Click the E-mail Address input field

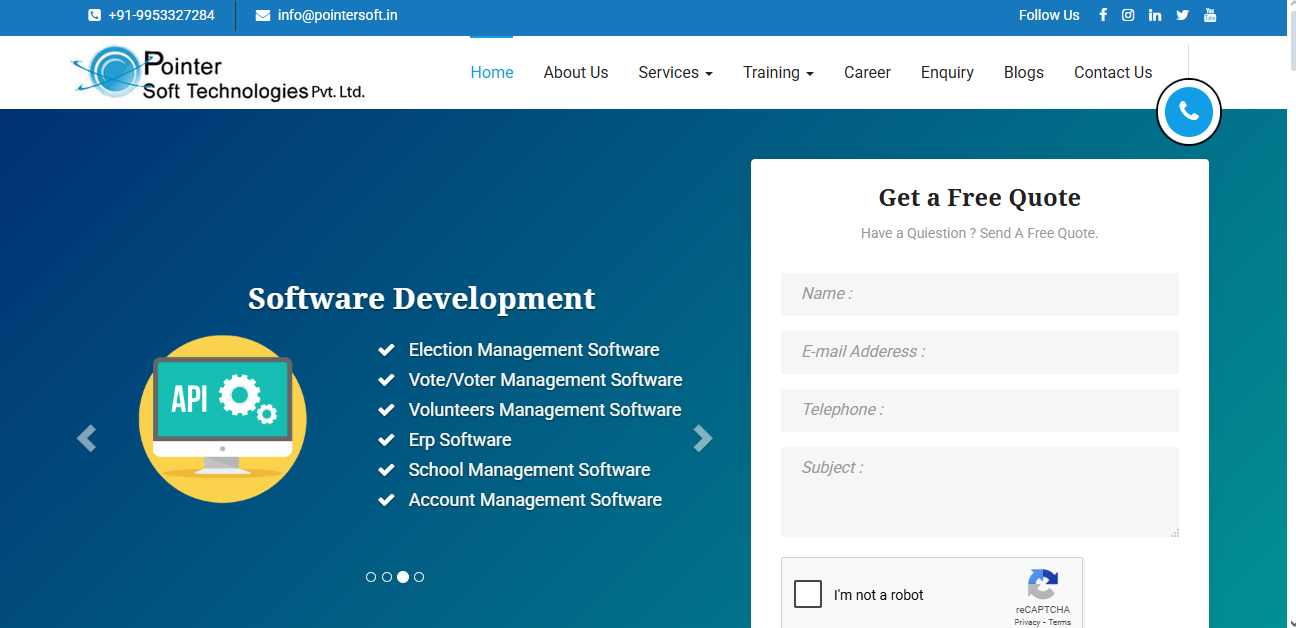pyautogui.click(x=979, y=352)
